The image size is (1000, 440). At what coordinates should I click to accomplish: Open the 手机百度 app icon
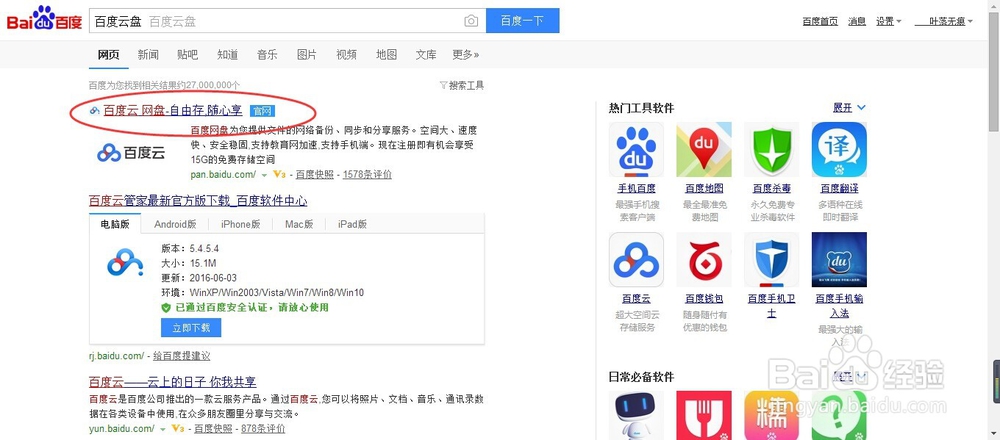pyautogui.click(x=636, y=150)
